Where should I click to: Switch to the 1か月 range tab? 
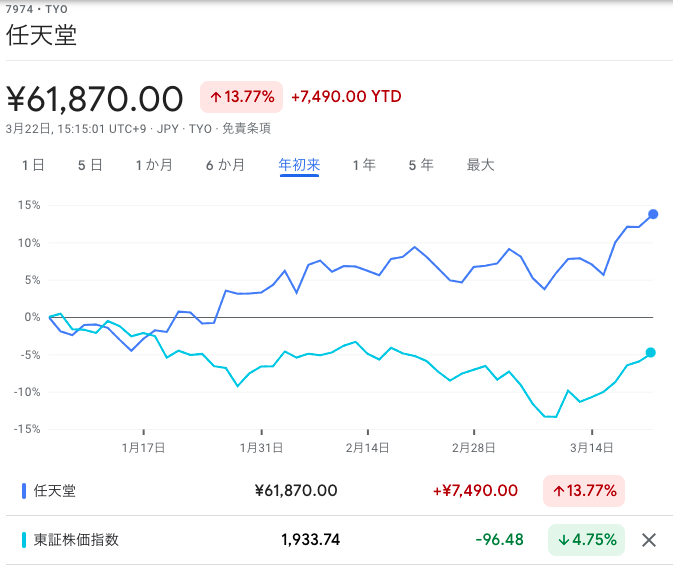pyautogui.click(x=154, y=165)
